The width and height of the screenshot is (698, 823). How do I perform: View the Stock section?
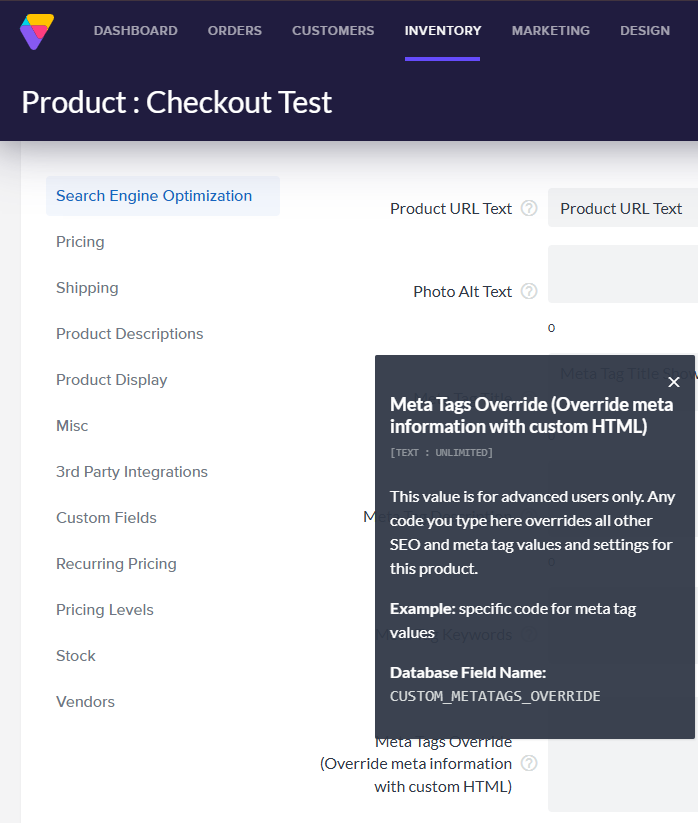pyautogui.click(x=76, y=656)
